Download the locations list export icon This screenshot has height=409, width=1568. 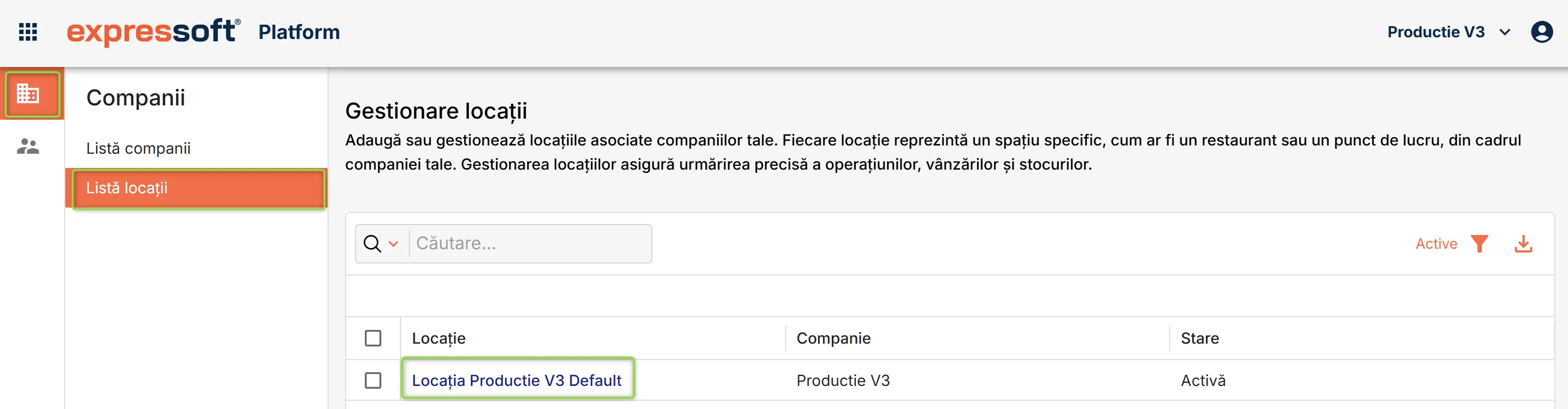(x=1523, y=244)
